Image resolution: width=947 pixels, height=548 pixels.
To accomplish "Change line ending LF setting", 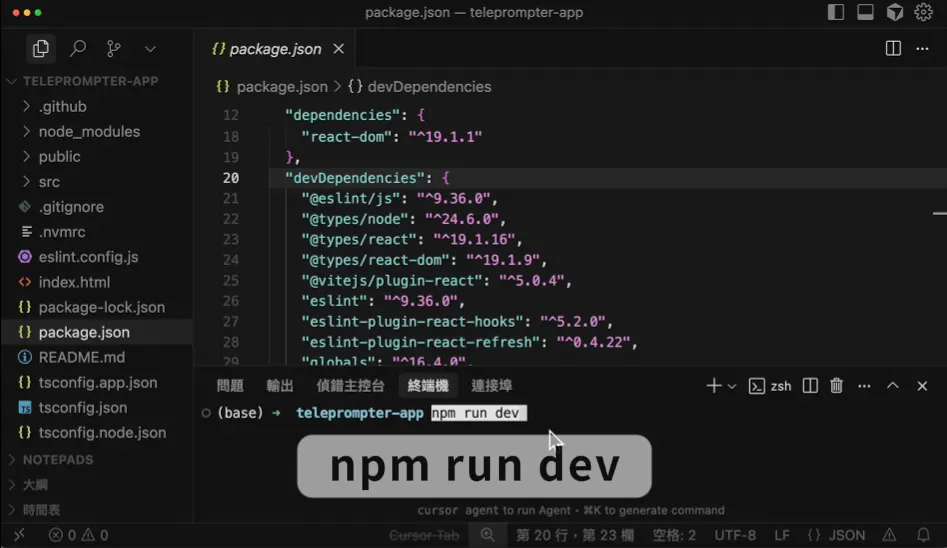I will pyautogui.click(x=782, y=535).
